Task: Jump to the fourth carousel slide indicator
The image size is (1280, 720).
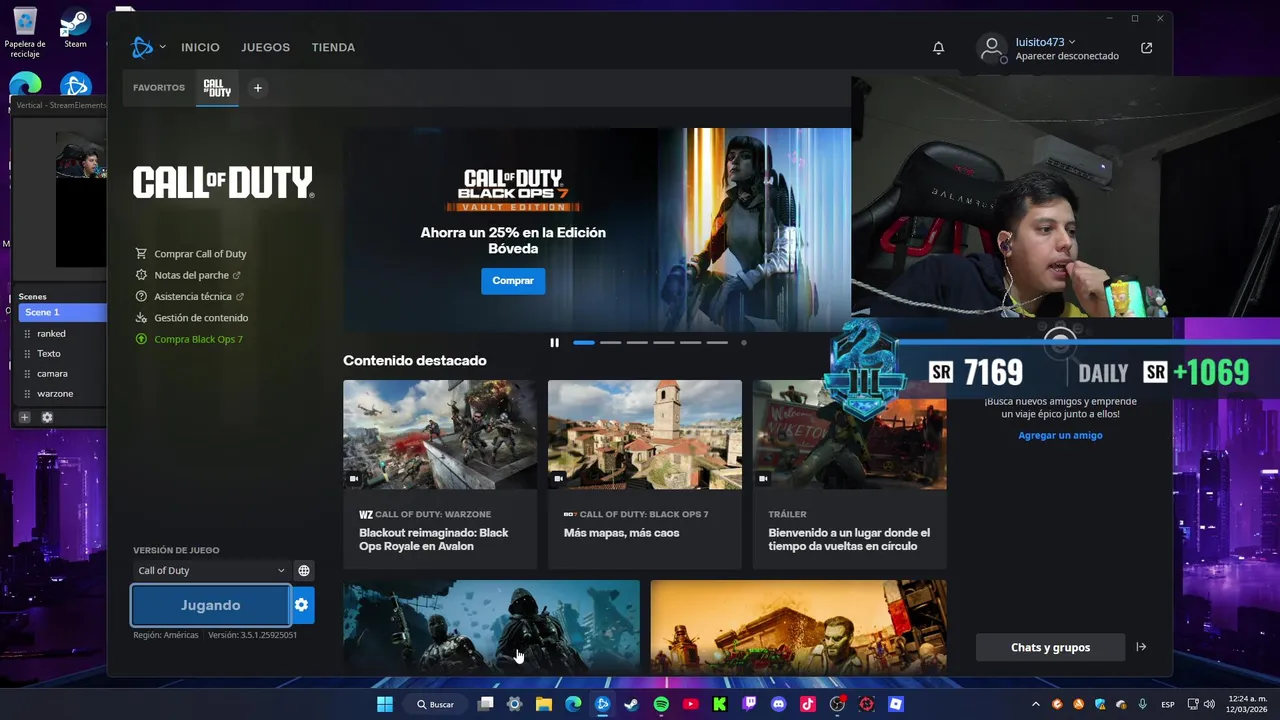Action: (664, 343)
